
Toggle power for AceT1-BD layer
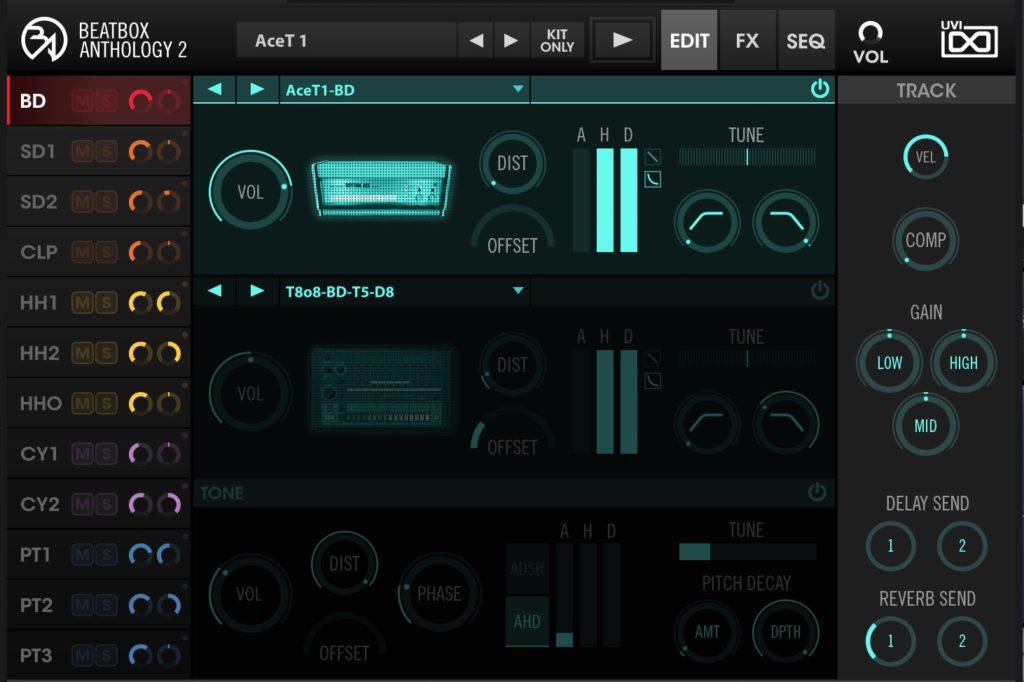point(820,89)
